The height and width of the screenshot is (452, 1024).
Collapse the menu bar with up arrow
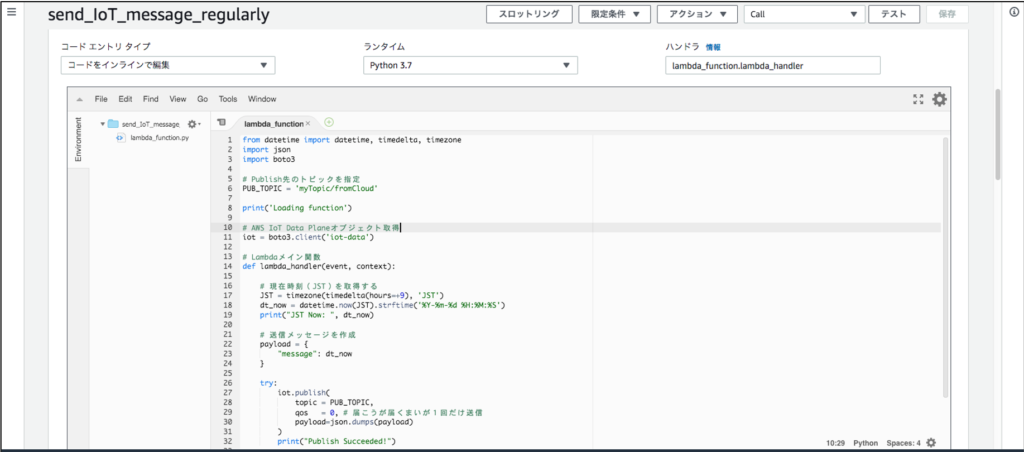pos(79,100)
